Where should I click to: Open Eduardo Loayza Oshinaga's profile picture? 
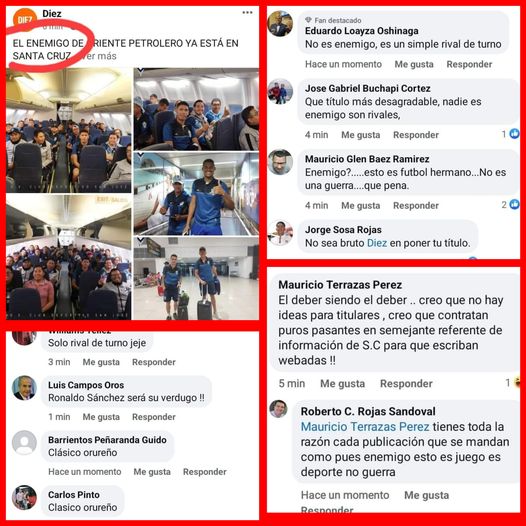click(280, 23)
